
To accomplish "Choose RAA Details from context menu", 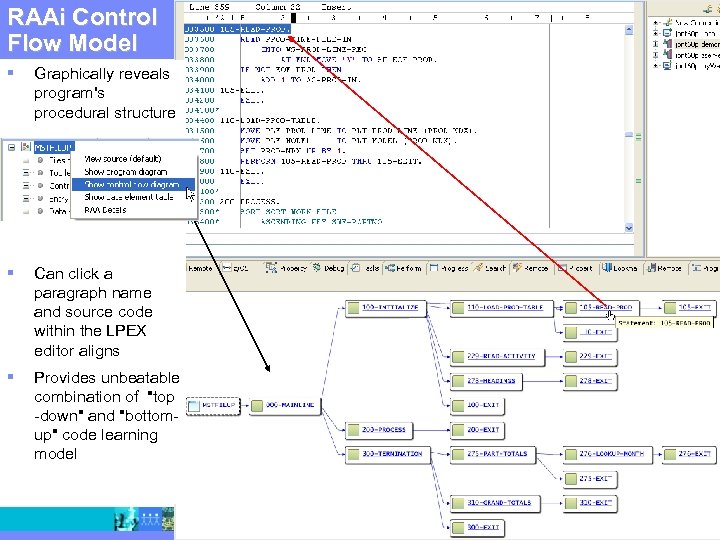I will pyautogui.click(x=105, y=210).
